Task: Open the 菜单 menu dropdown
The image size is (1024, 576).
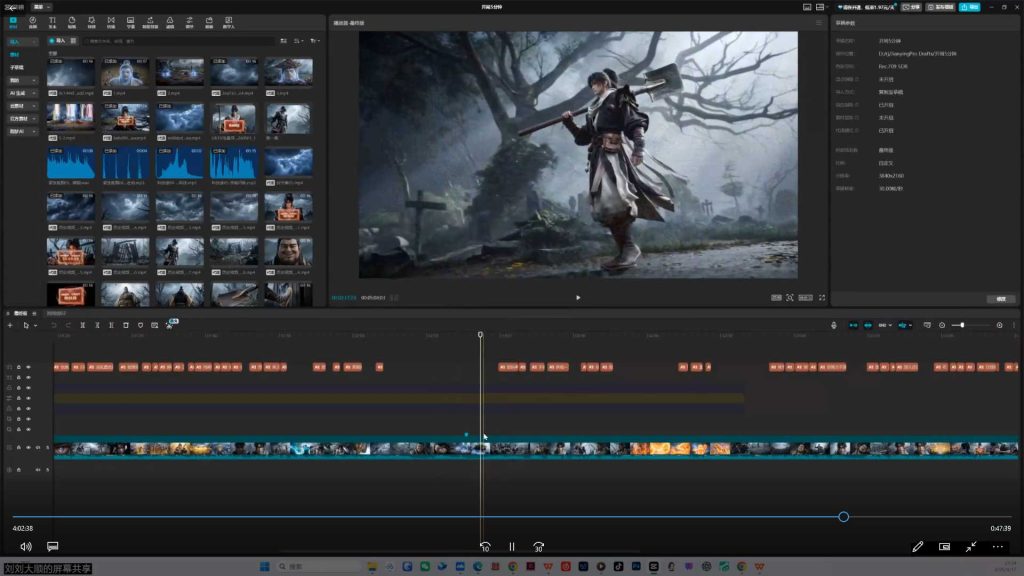Action: coord(41,7)
